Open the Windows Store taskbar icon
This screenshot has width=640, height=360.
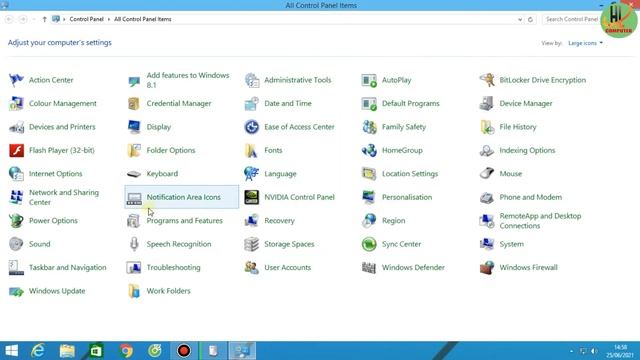(x=96, y=351)
